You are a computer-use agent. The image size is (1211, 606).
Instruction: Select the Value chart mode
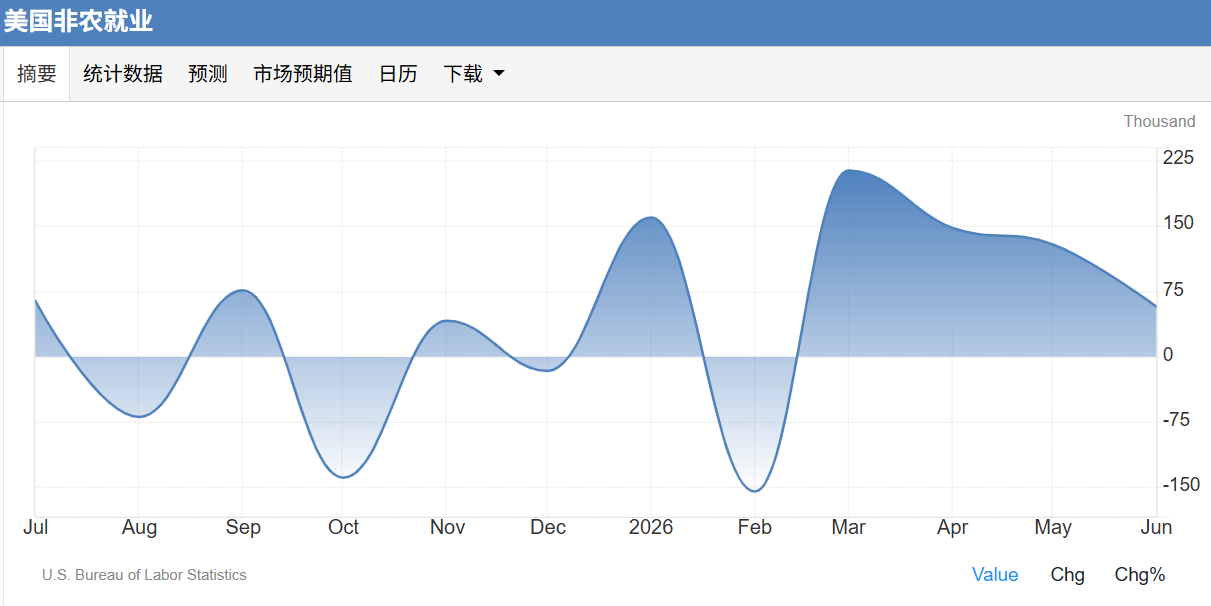(995, 575)
